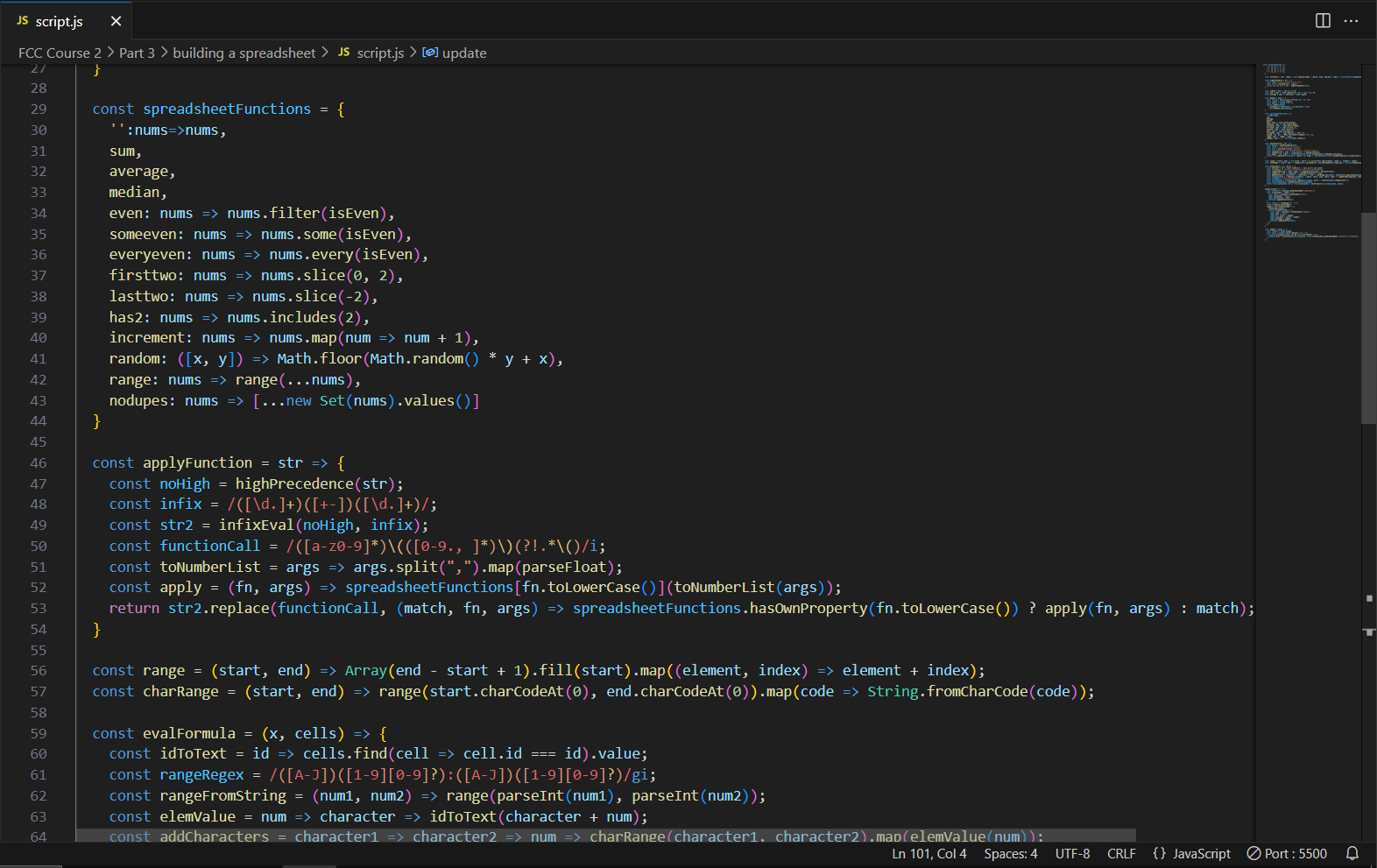The image size is (1377, 868).
Task: Open the notifications bell in status bar
Action: (1352, 853)
